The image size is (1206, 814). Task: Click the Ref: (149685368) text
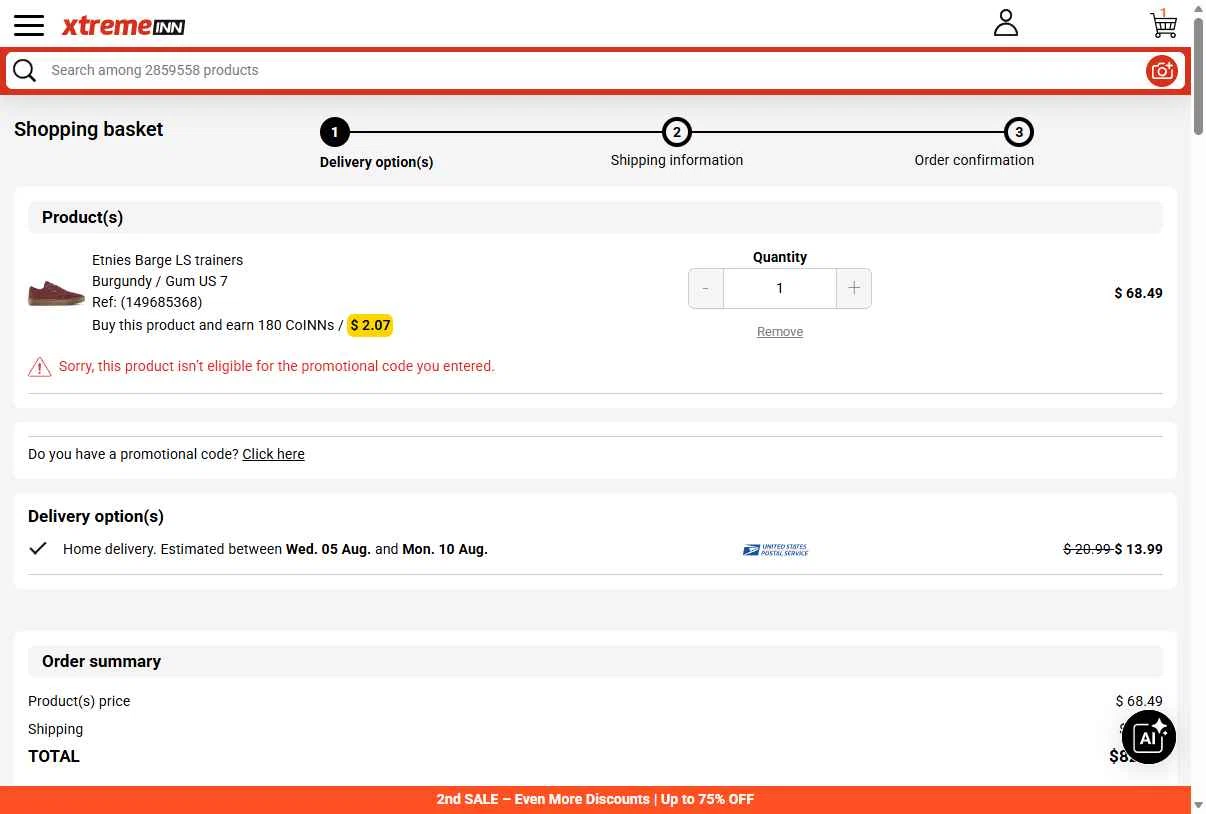pyautogui.click(x=147, y=302)
